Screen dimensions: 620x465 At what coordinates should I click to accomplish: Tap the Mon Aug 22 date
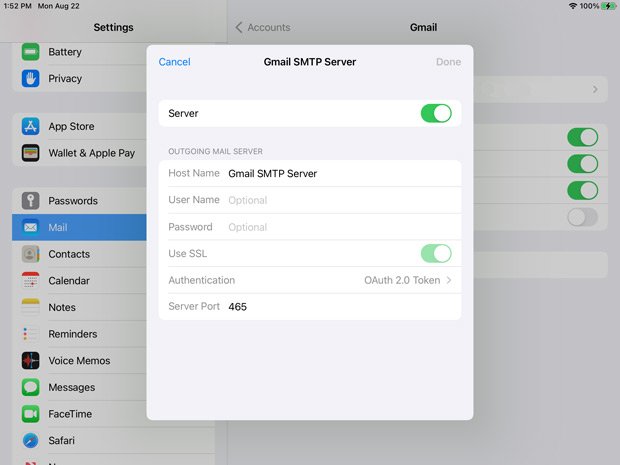tap(59, 6)
